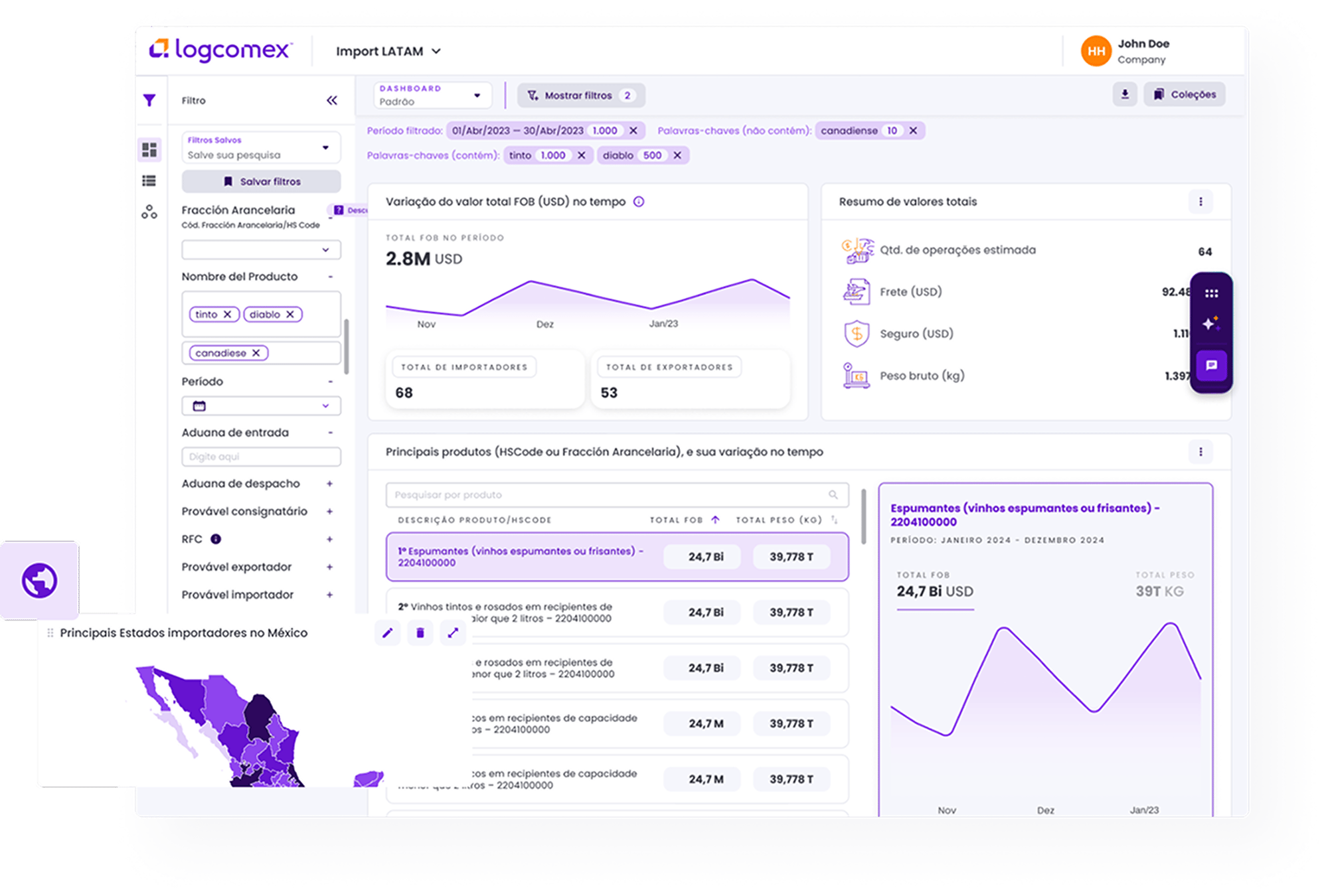This screenshot has width=1328, height=896.
Task: Sort by TOTAL FOB column arrow
Action: click(716, 520)
